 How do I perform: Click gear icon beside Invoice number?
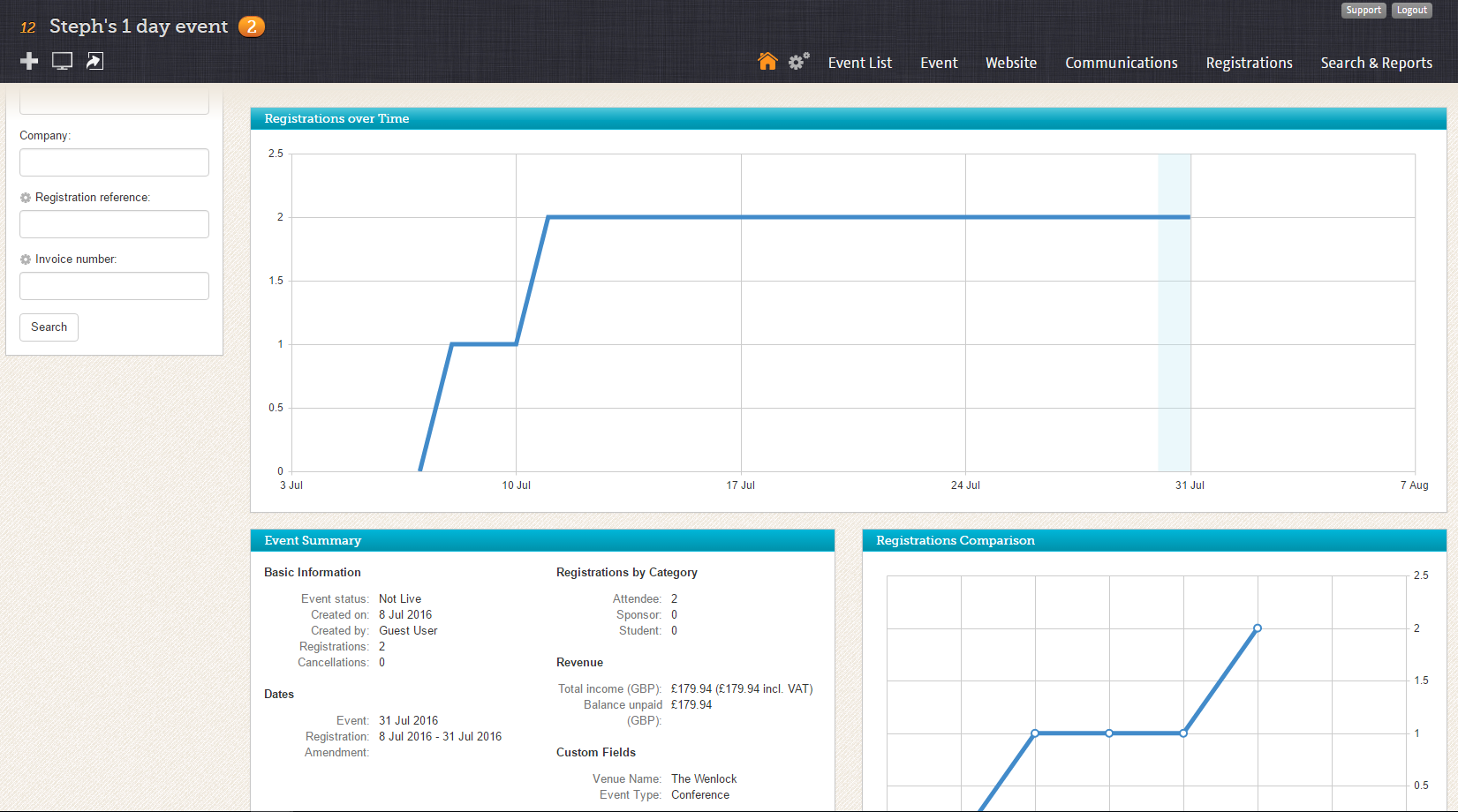click(x=26, y=259)
